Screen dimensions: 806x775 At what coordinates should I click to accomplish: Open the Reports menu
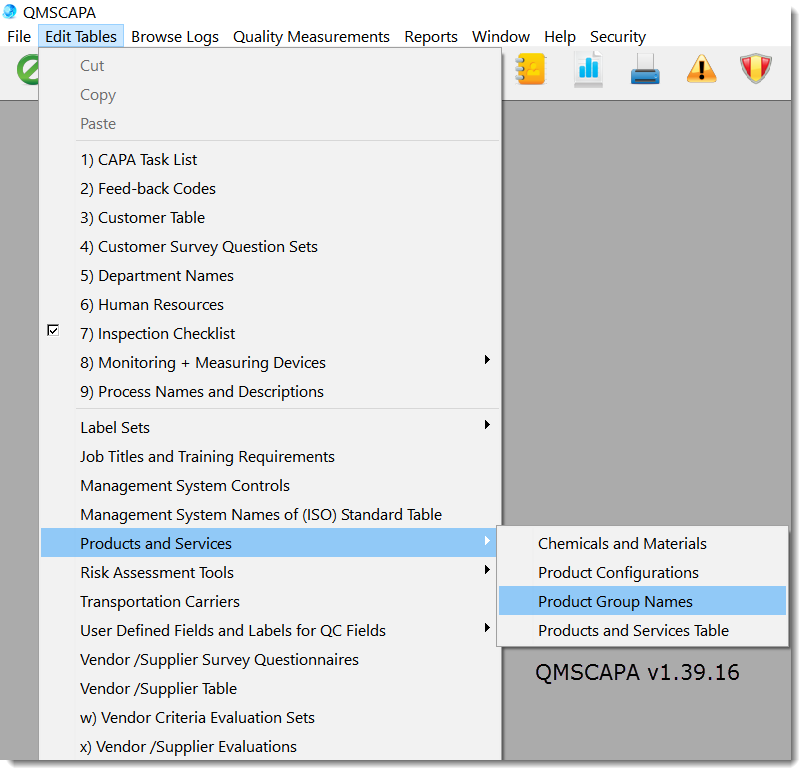click(x=431, y=36)
